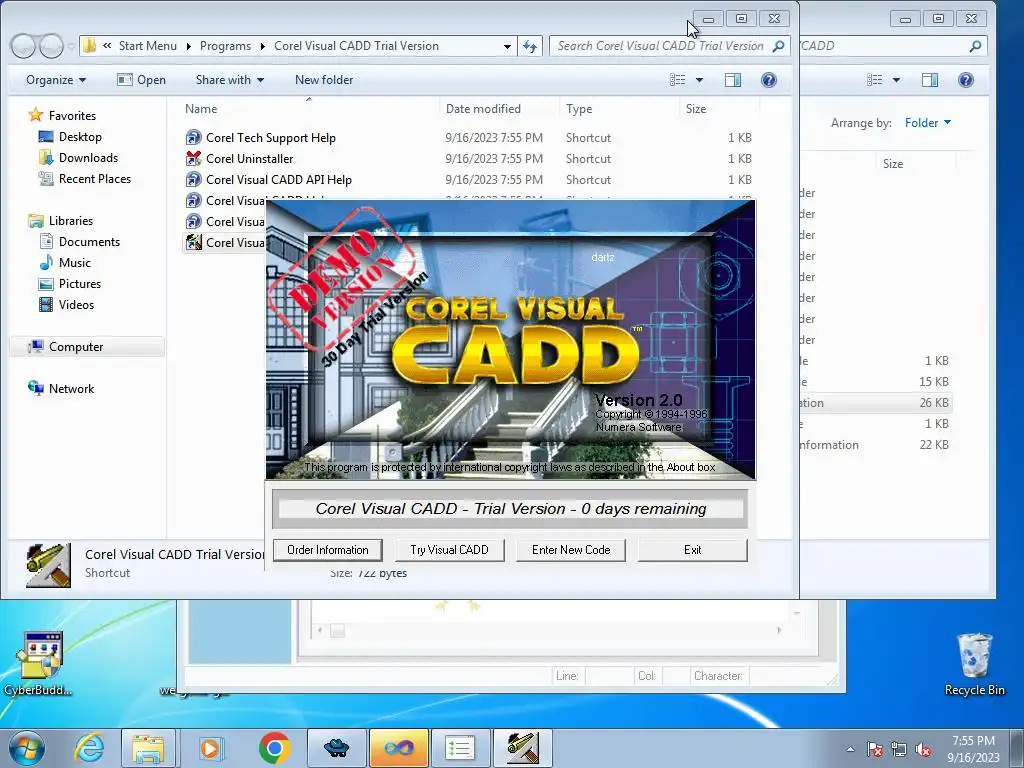Open Music library

(74, 263)
